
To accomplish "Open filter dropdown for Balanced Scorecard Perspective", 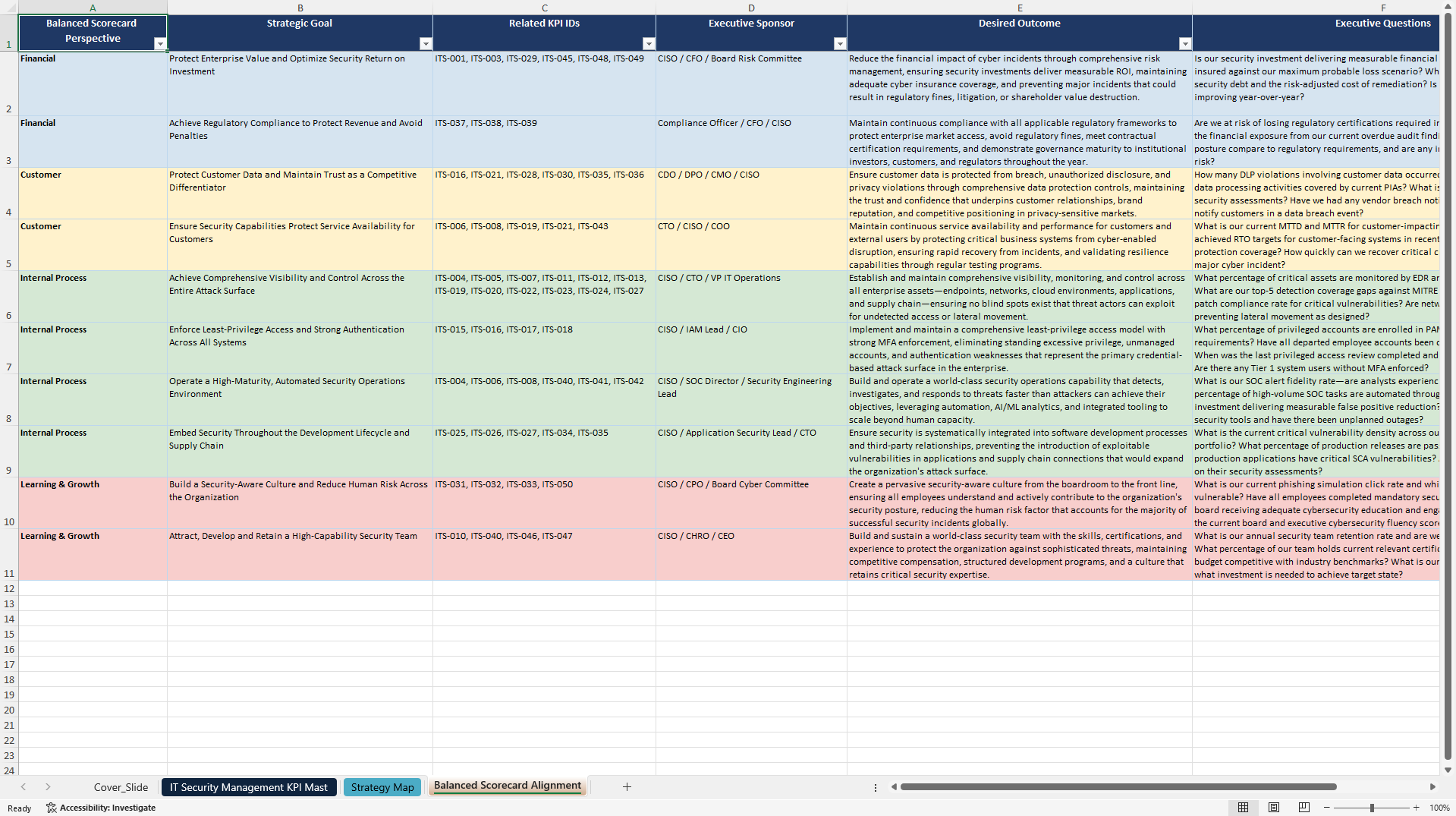I will coord(160,44).
